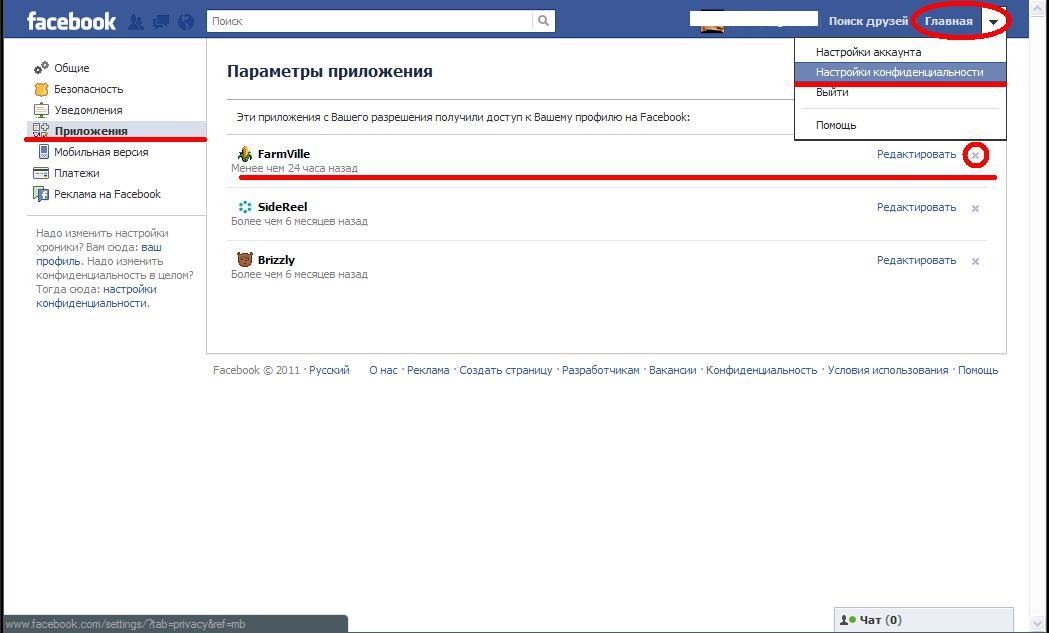Go to Главная in top bar

(x=948, y=21)
